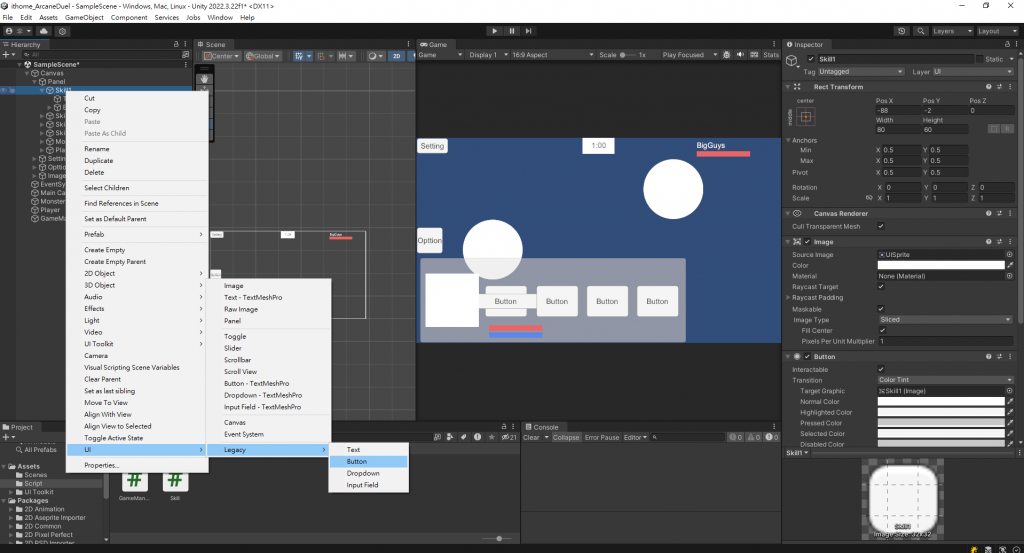Select Duplicate in the context menu
This screenshot has height=553, width=1024.
99,161
